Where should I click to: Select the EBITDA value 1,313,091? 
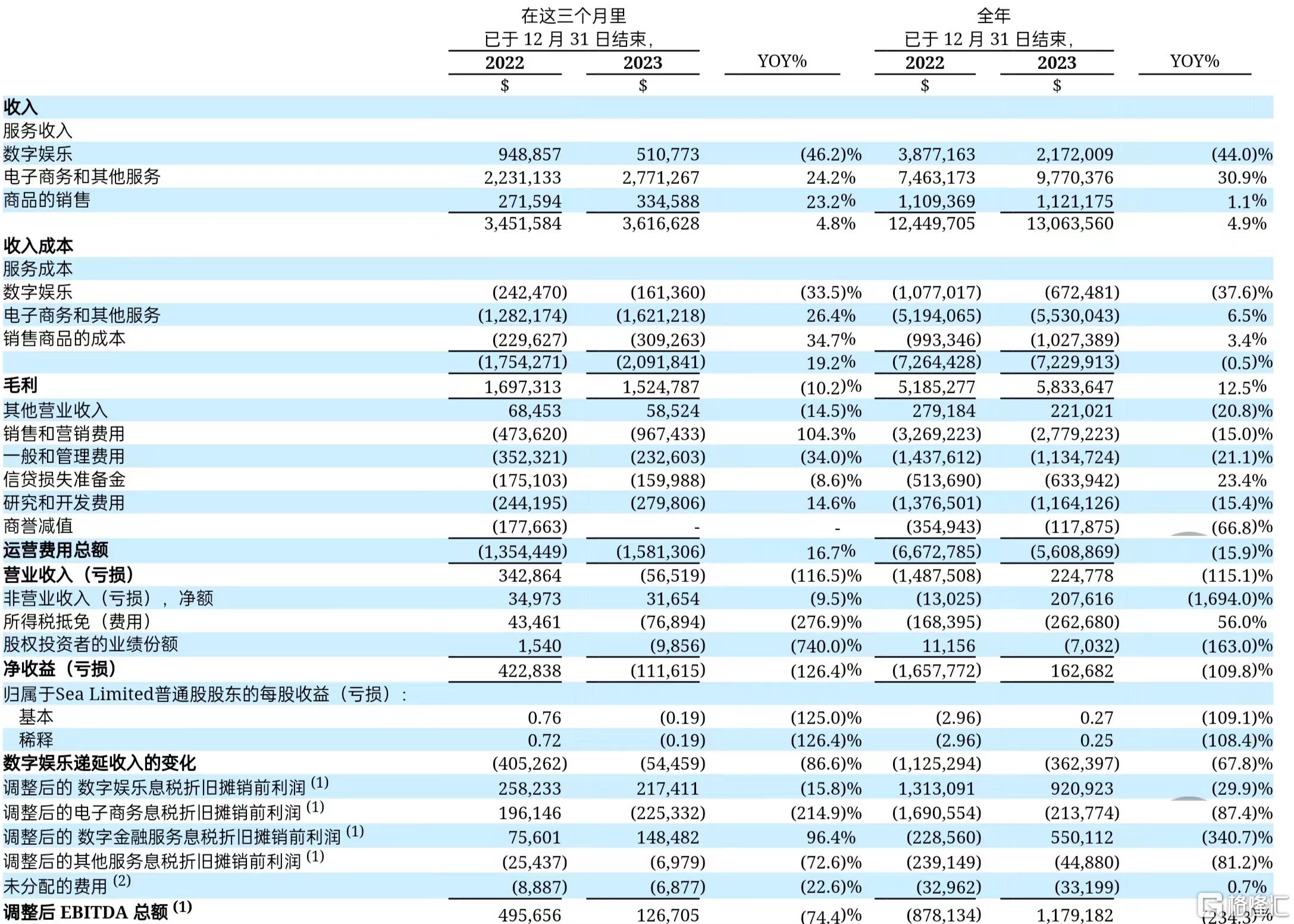tap(936, 788)
